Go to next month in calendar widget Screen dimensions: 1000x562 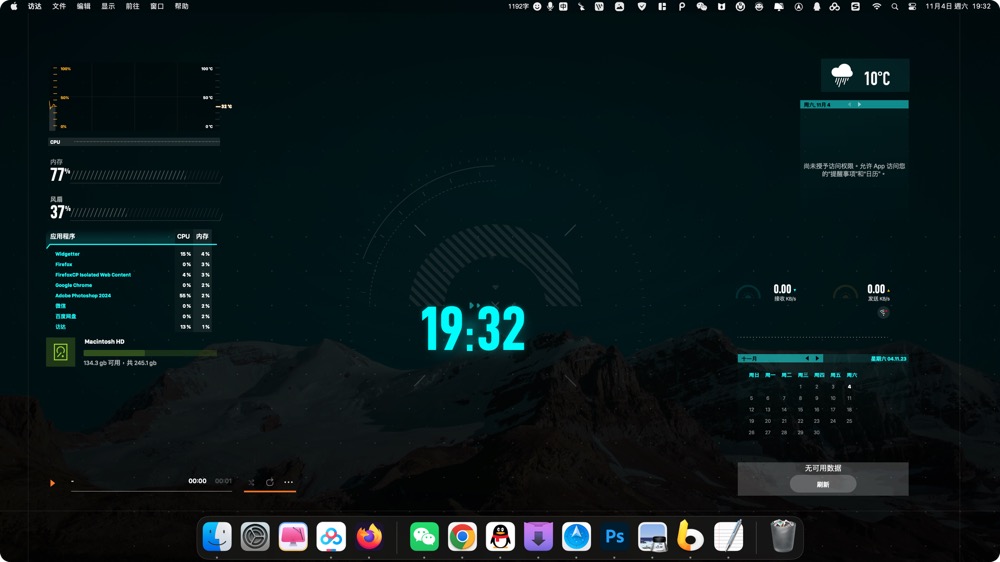click(x=818, y=358)
